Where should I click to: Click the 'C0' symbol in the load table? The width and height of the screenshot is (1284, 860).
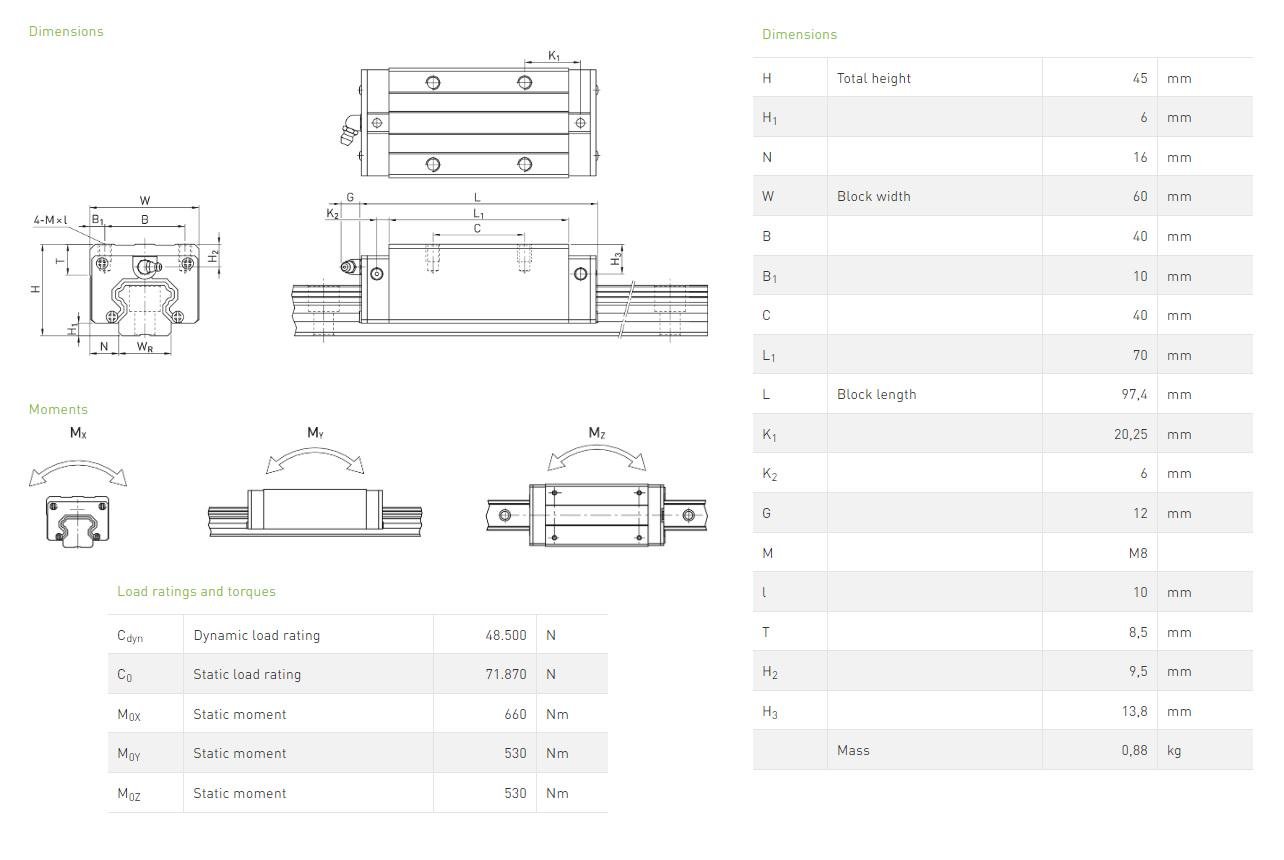coord(124,675)
